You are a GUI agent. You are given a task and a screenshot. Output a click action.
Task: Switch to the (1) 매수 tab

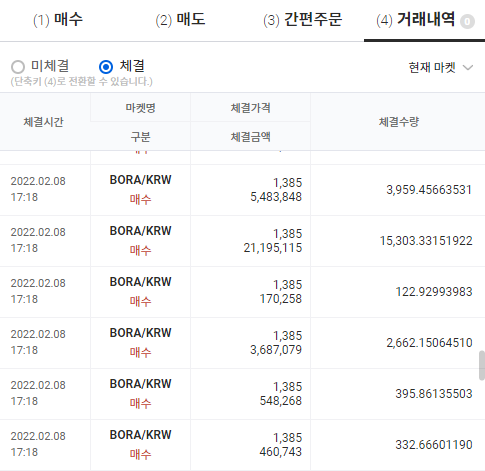click(58, 19)
